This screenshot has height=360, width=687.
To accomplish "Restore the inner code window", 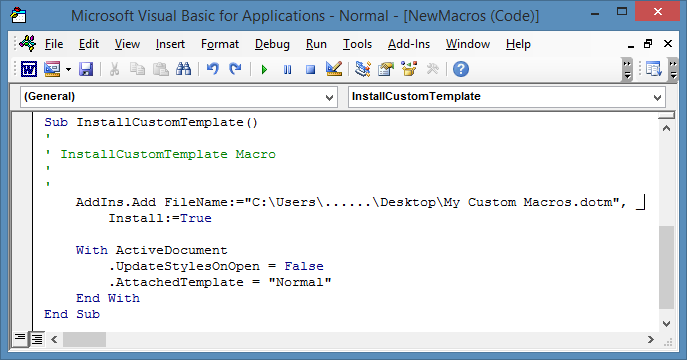I will pyautogui.click(x=648, y=44).
